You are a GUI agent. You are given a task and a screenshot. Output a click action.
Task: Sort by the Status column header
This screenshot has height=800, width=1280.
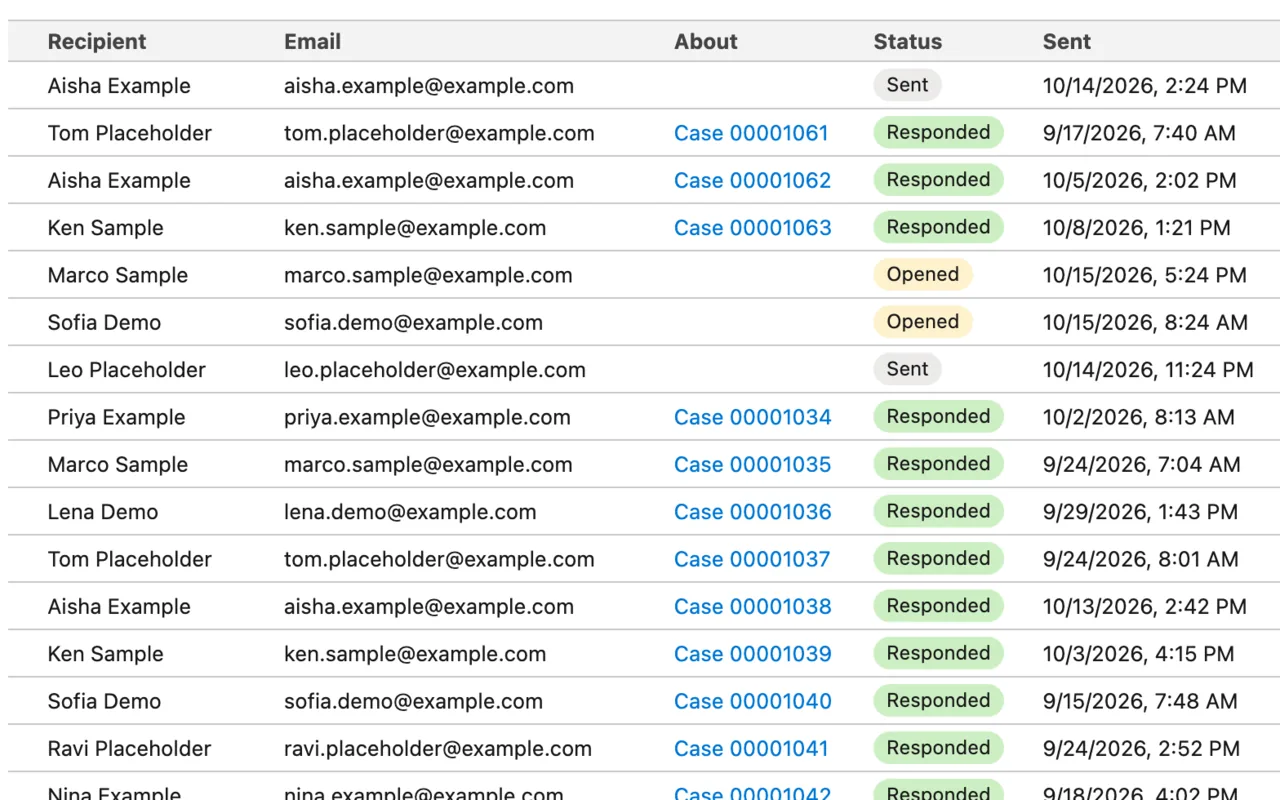908,42
